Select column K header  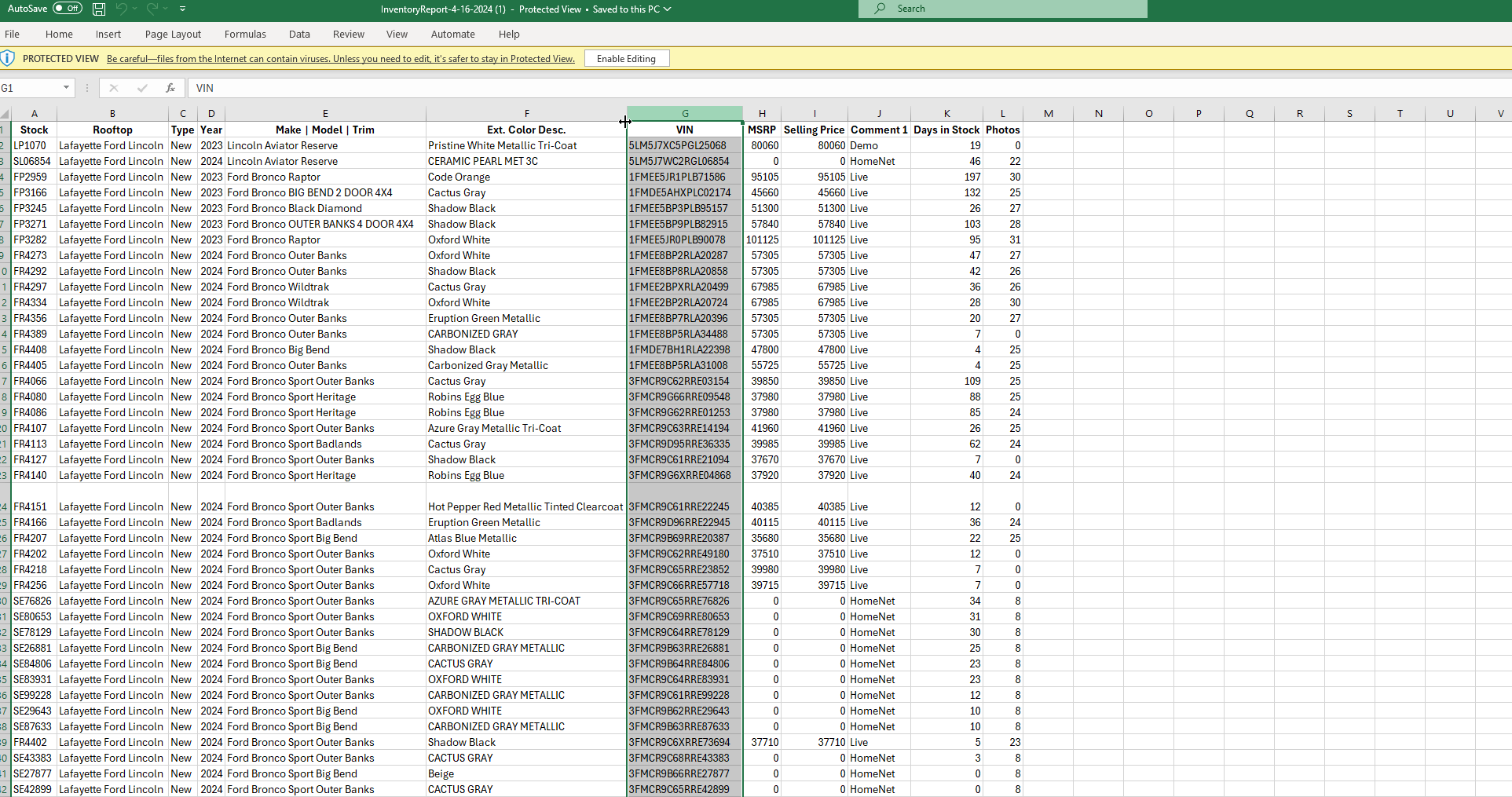coord(946,114)
